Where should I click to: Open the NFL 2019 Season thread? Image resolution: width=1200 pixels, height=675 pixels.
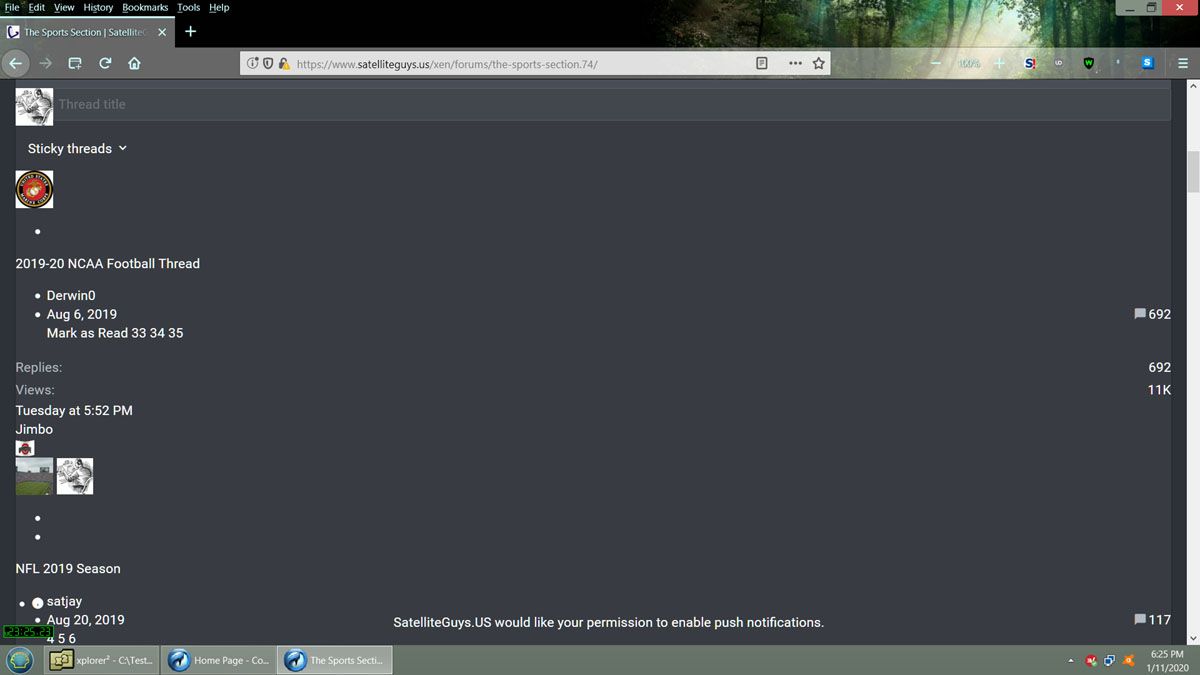click(68, 569)
